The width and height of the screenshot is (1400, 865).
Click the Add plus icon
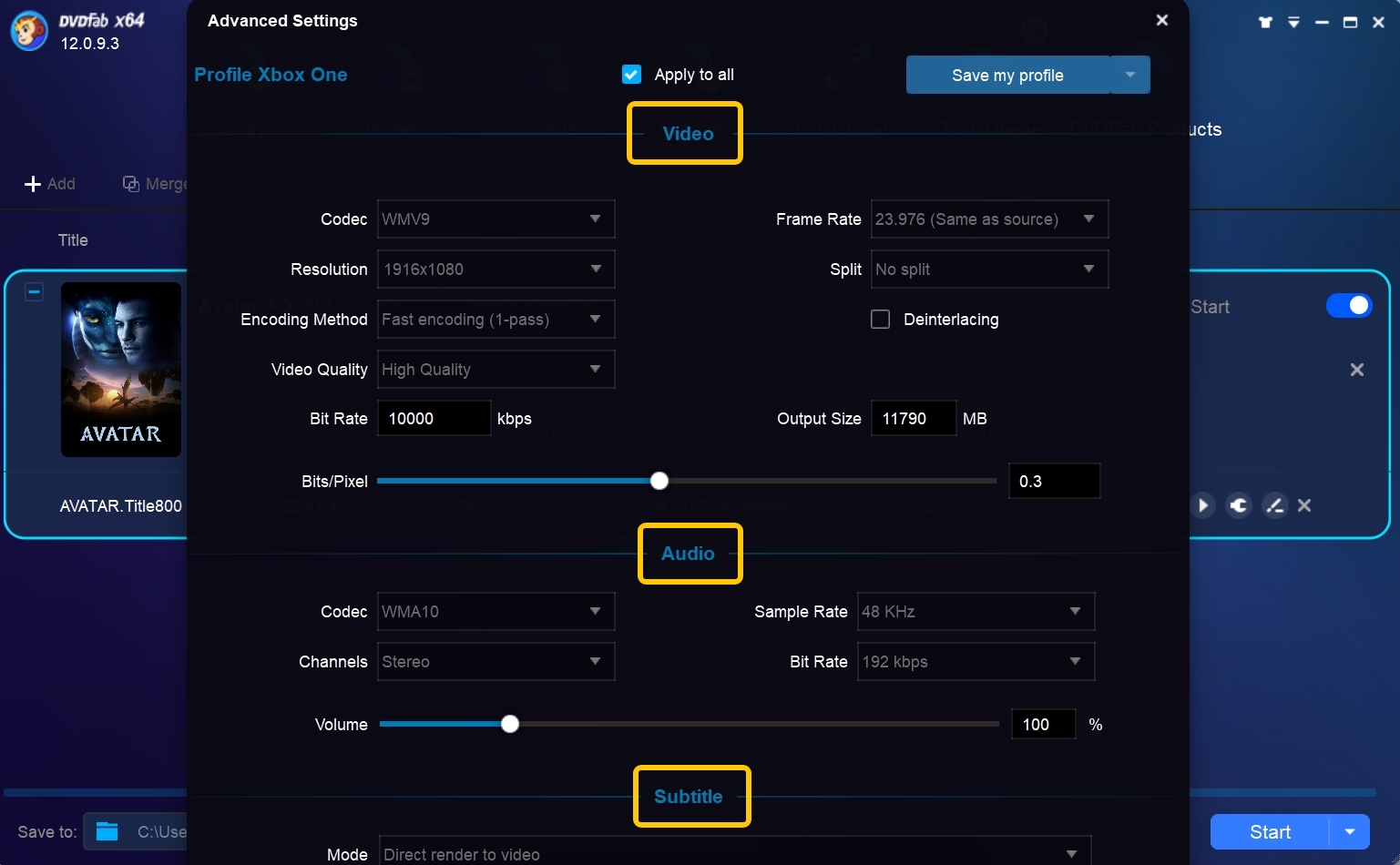click(x=33, y=184)
